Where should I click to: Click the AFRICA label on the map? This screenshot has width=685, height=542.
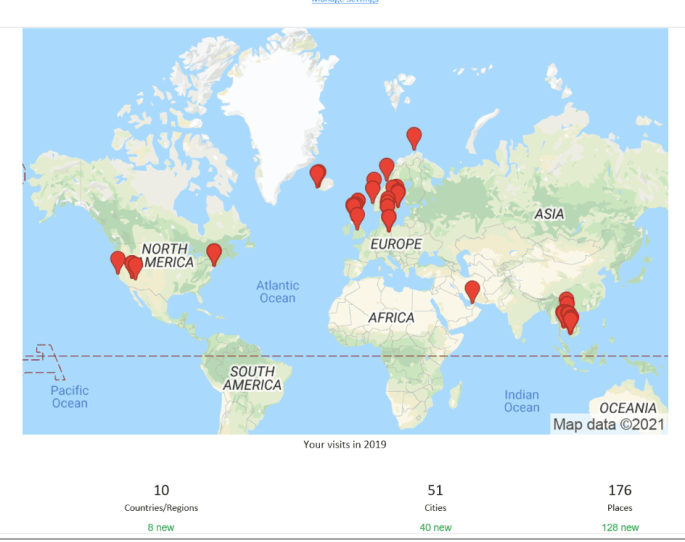tap(391, 317)
